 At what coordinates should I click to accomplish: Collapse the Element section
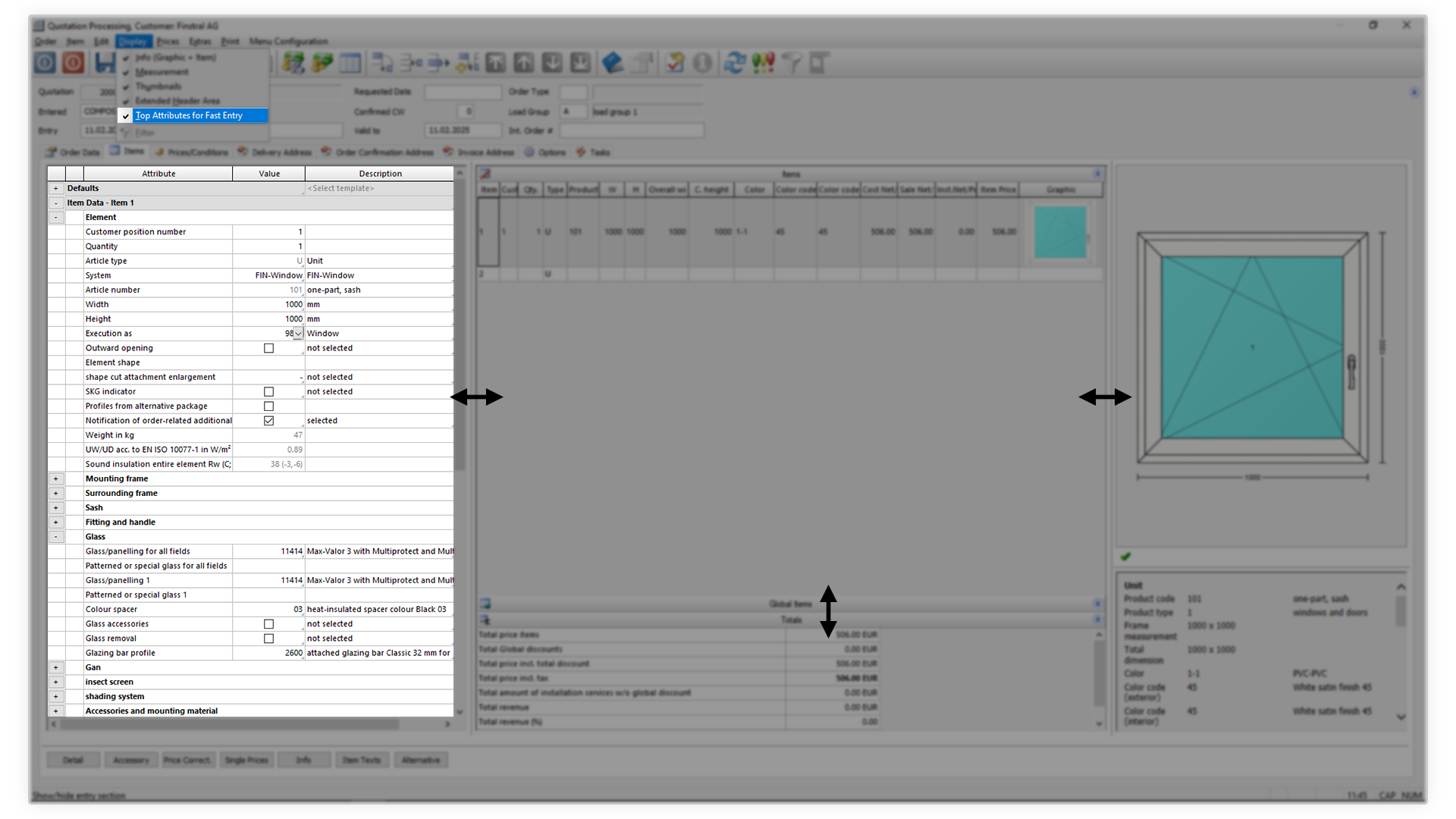click(55, 218)
